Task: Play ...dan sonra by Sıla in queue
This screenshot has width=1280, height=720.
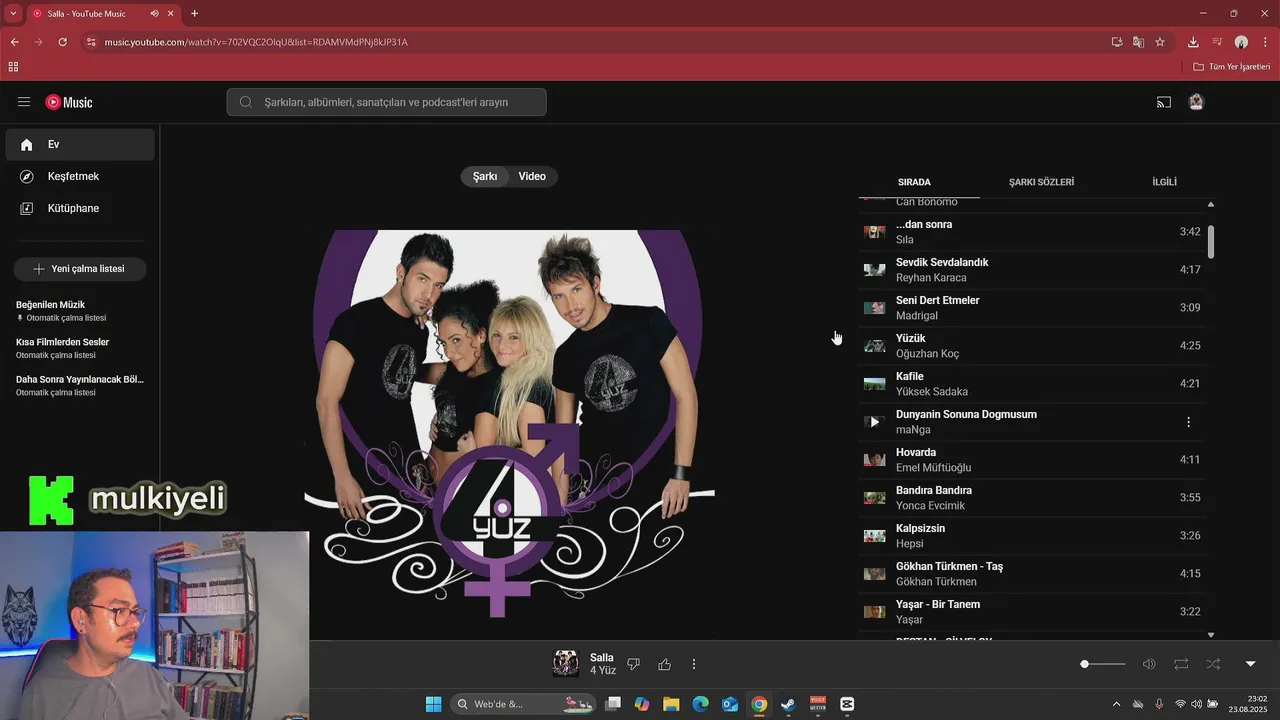Action: (1033, 232)
